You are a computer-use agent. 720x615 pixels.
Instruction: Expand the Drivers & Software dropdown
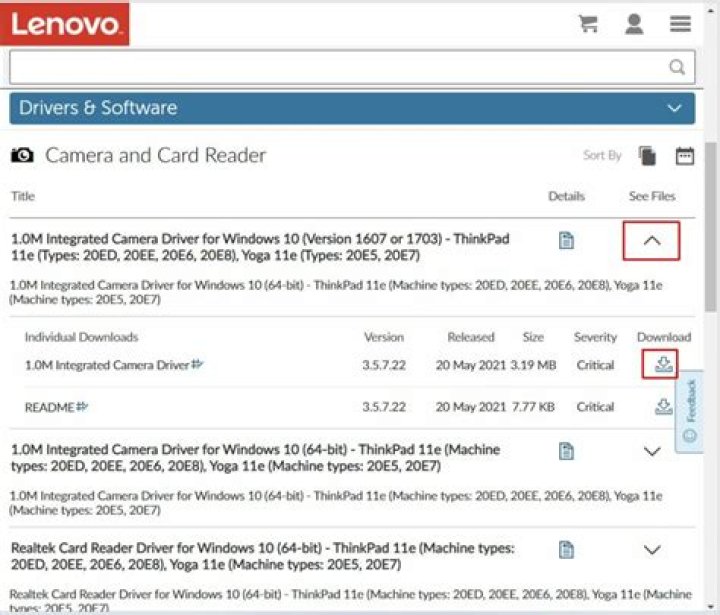(x=352, y=108)
